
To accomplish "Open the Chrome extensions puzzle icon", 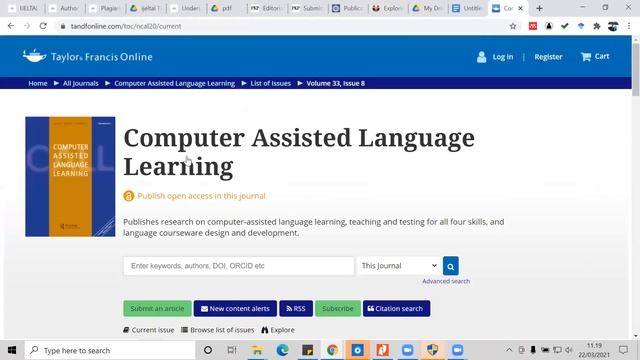I will click(597, 26).
